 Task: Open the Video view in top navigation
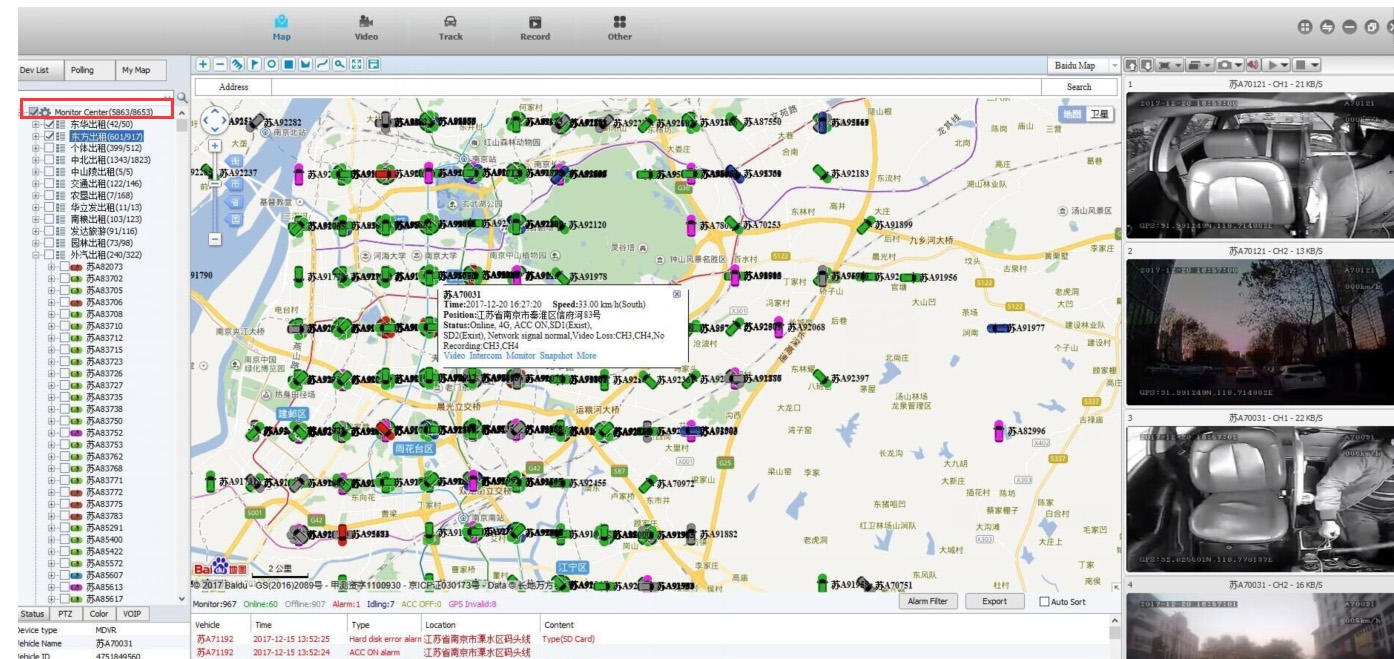[366, 27]
